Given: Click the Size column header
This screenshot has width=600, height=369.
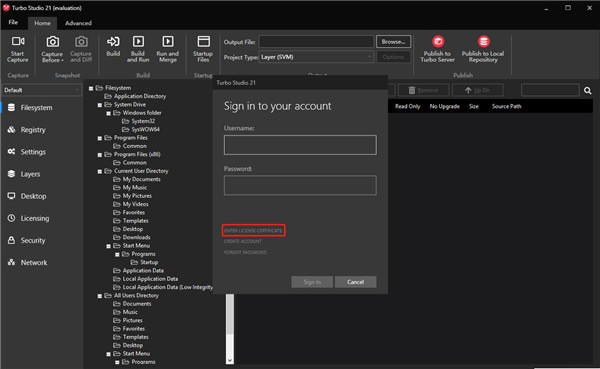Looking at the screenshot, I should coord(474,106).
